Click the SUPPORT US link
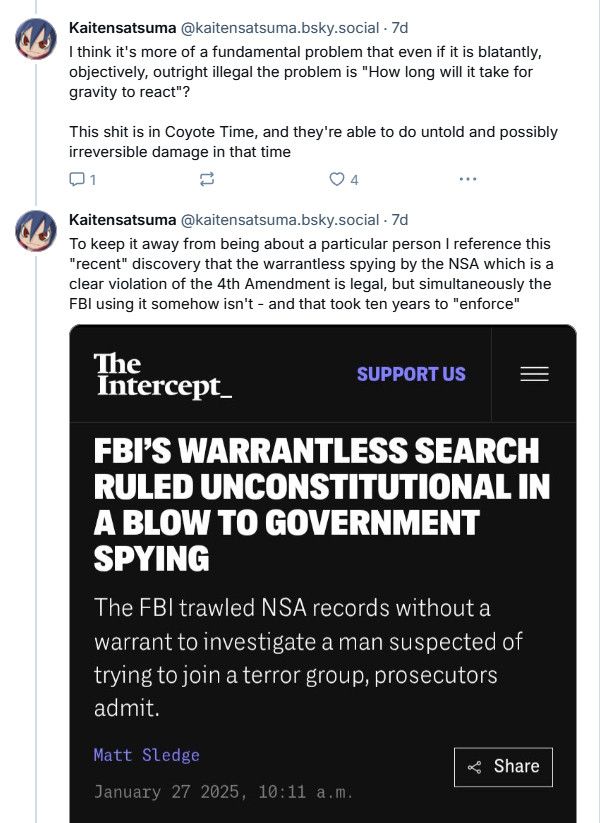Screen dimensions: 600x823 coord(411,374)
